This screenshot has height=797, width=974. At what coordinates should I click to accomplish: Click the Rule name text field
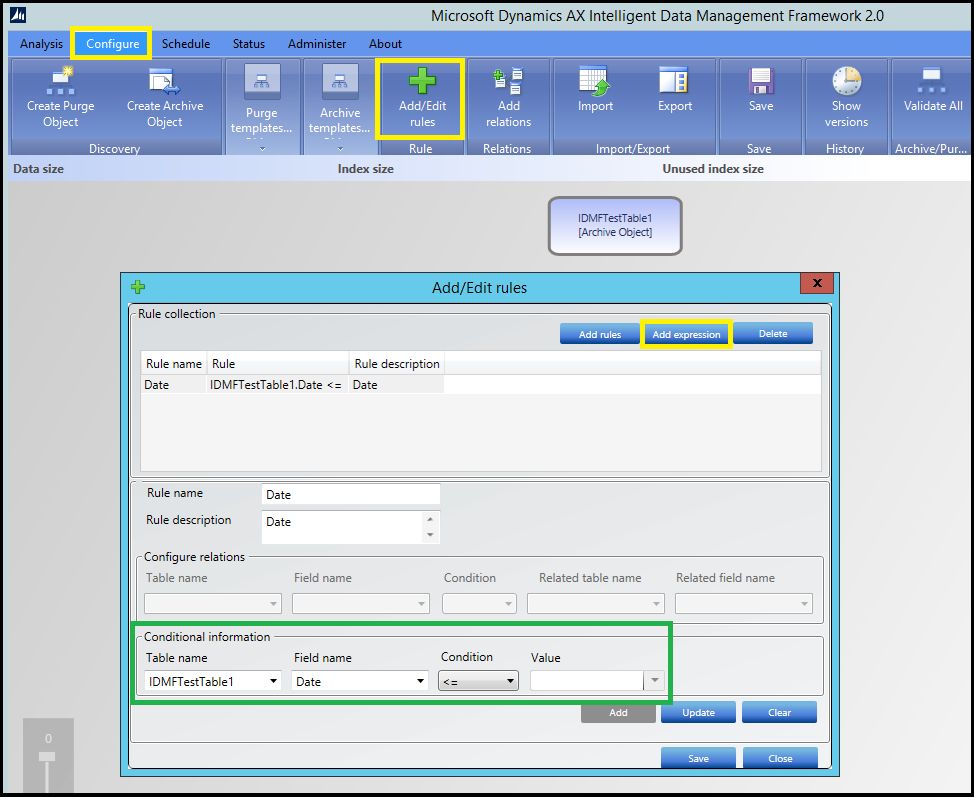350,494
